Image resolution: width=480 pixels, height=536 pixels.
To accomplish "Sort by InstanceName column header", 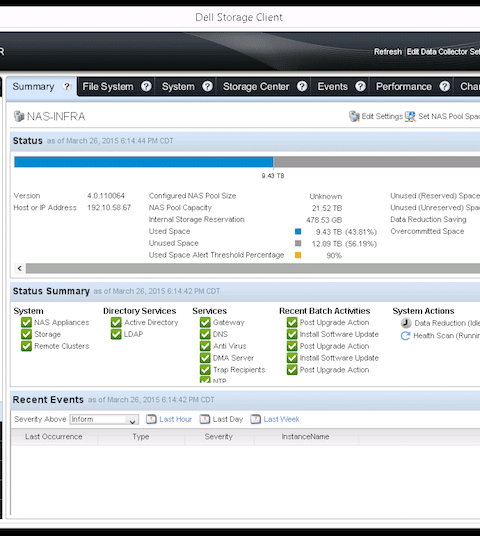I will tap(306, 437).
